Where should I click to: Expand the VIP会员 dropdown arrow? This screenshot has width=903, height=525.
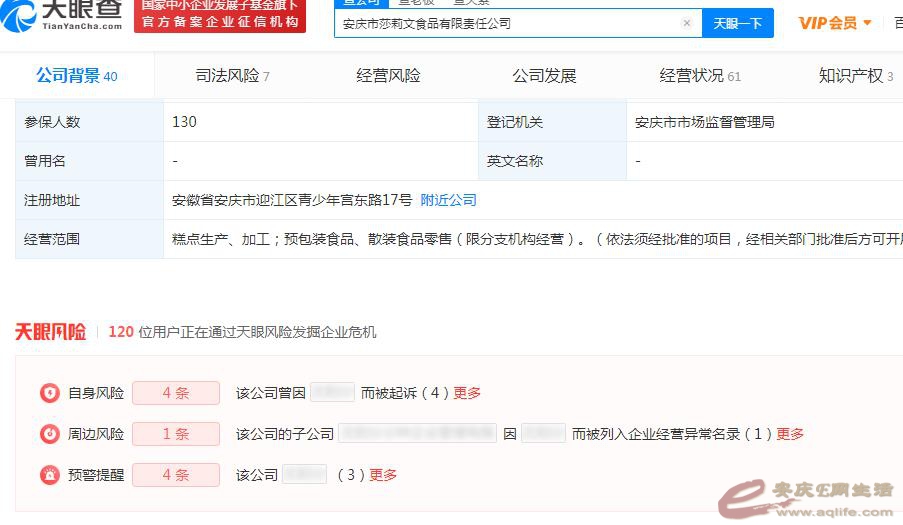(x=867, y=23)
